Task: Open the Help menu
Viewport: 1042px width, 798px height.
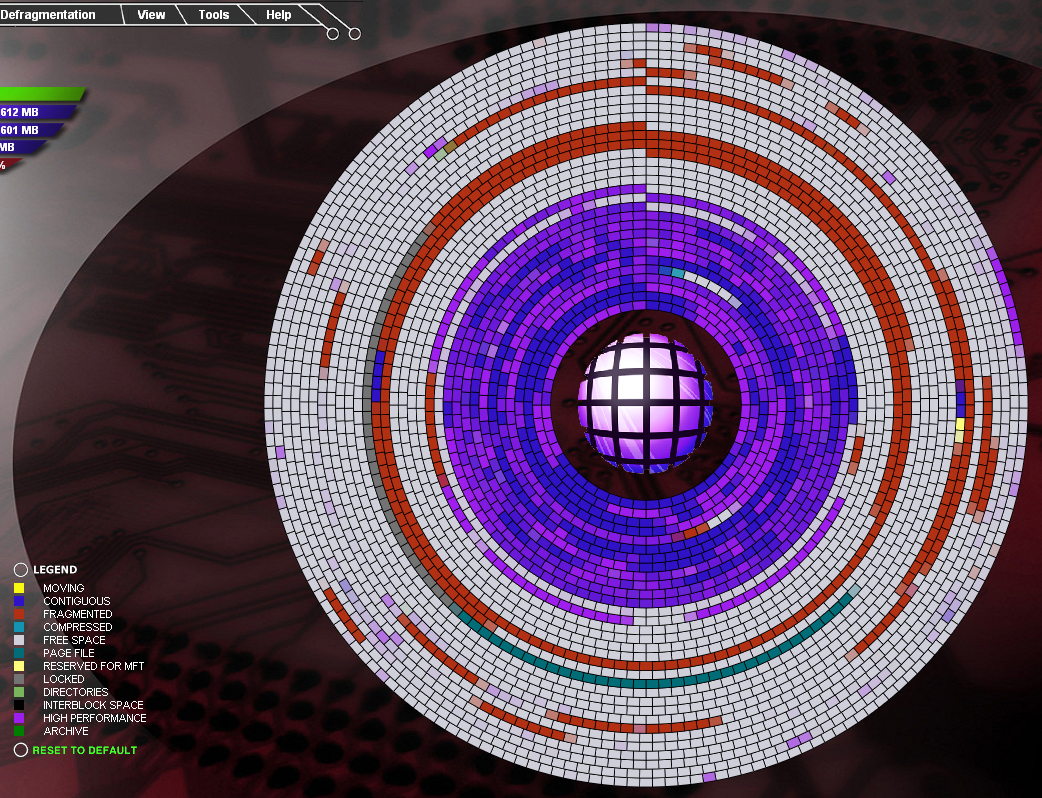Action: [x=278, y=15]
